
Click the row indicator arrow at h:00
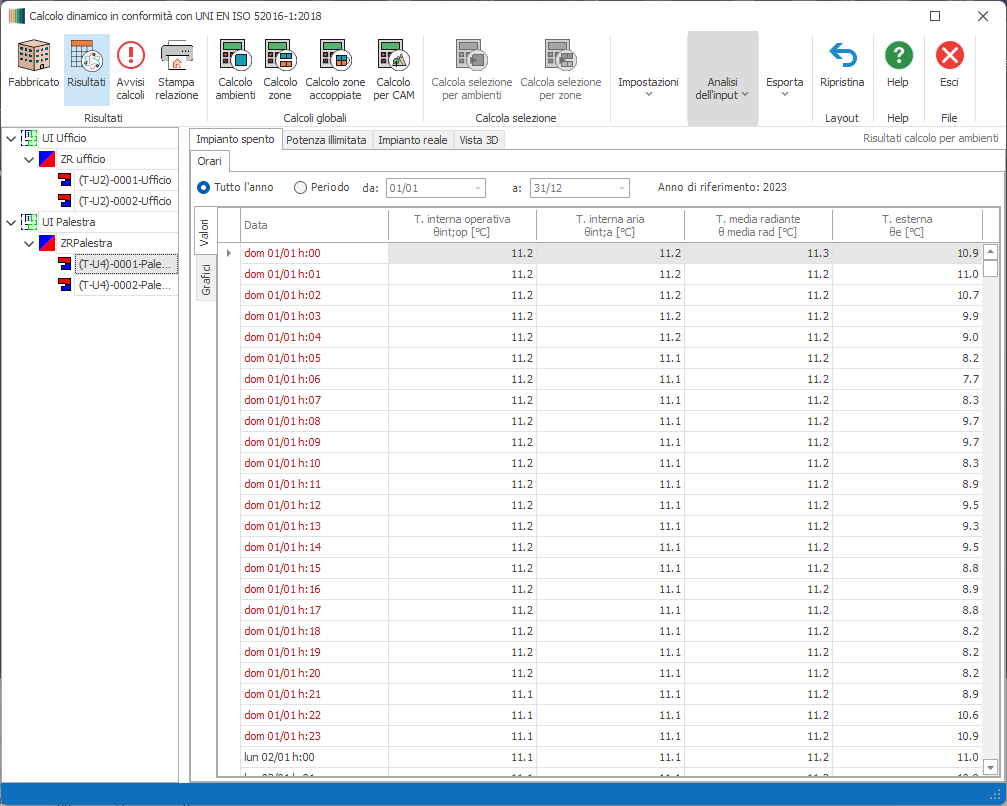point(229,253)
